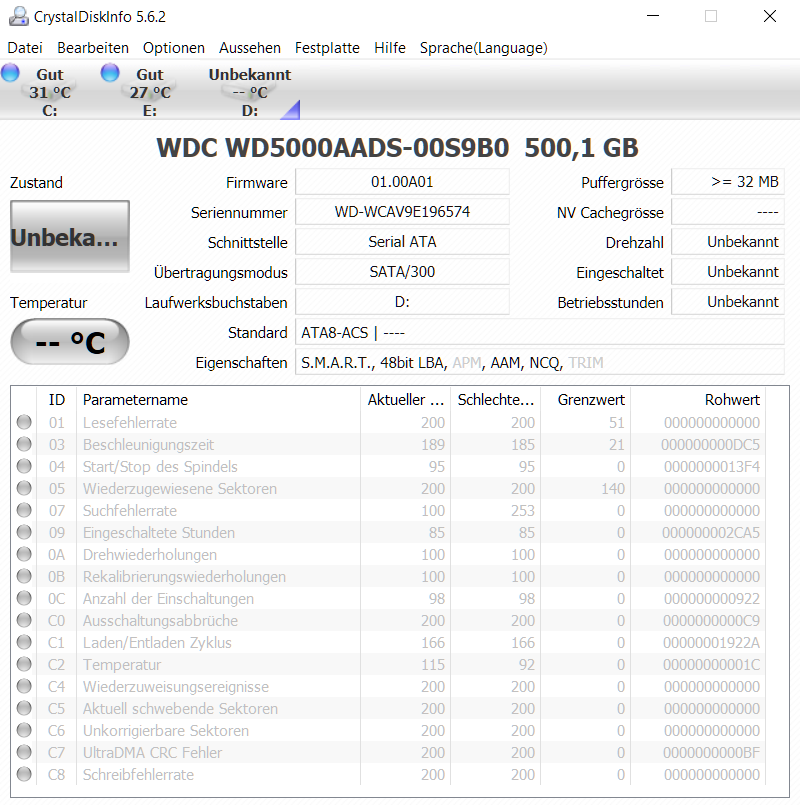Click the Drehzahl value Unbekannt
800x805 pixels.
[x=728, y=242]
